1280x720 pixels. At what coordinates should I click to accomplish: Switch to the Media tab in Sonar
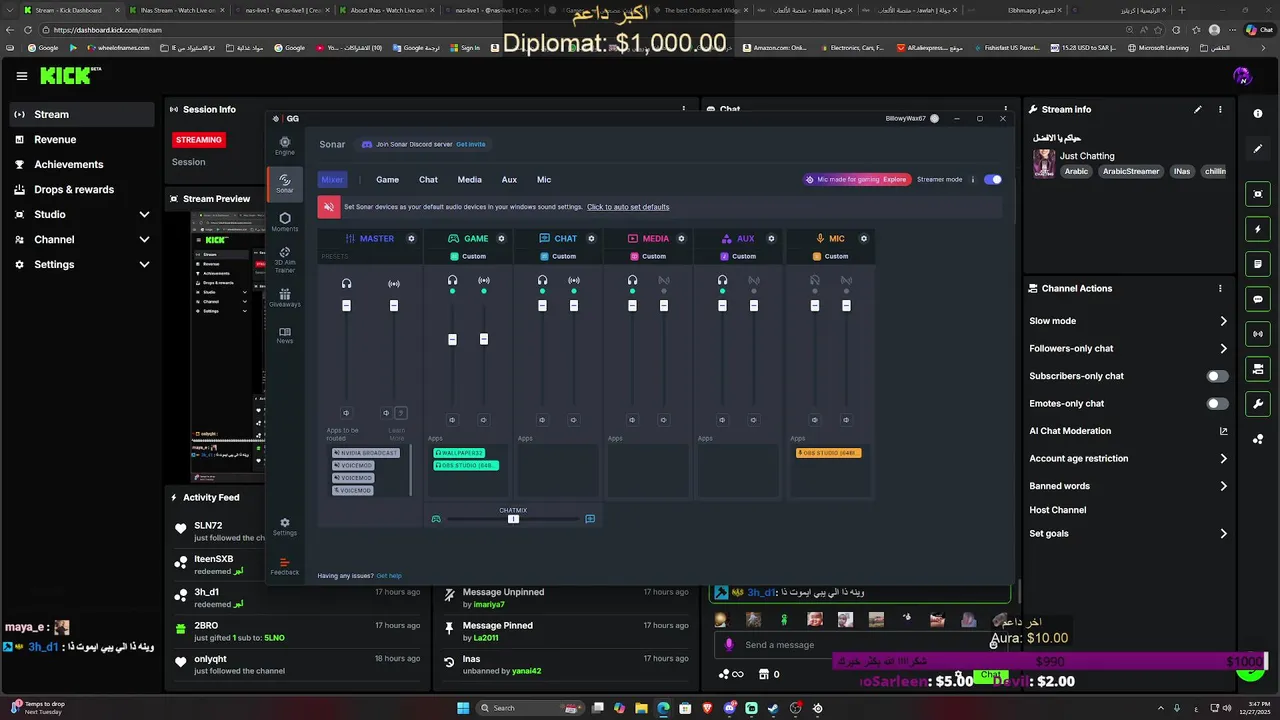469,180
